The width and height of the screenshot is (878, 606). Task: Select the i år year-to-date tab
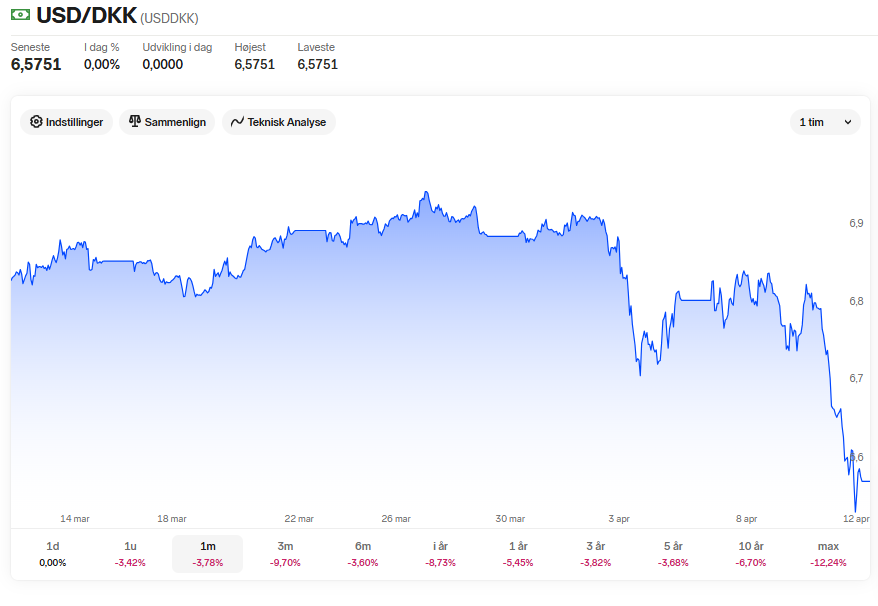pyautogui.click(x=440, y=554)
